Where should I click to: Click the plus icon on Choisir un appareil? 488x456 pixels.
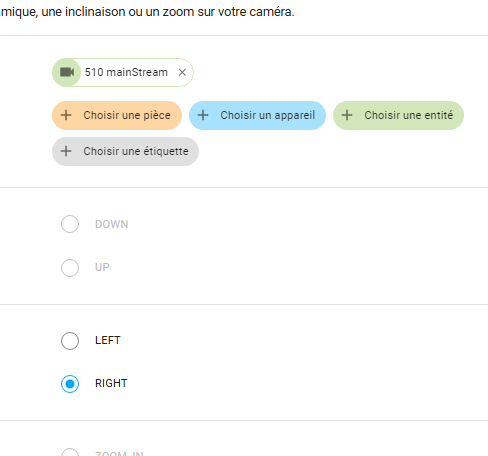(203, 115)
